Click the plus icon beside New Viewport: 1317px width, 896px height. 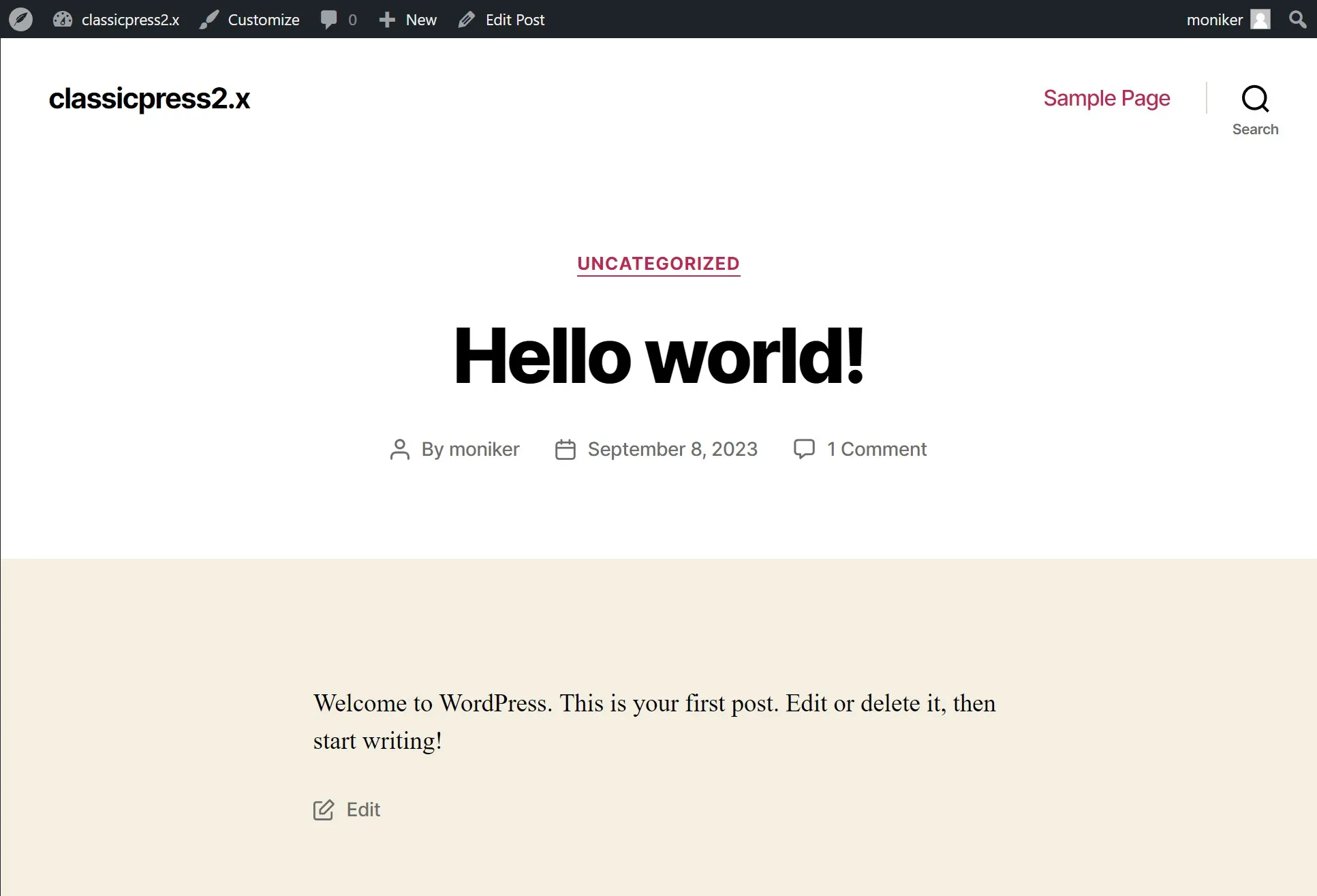tap(387, 20)
